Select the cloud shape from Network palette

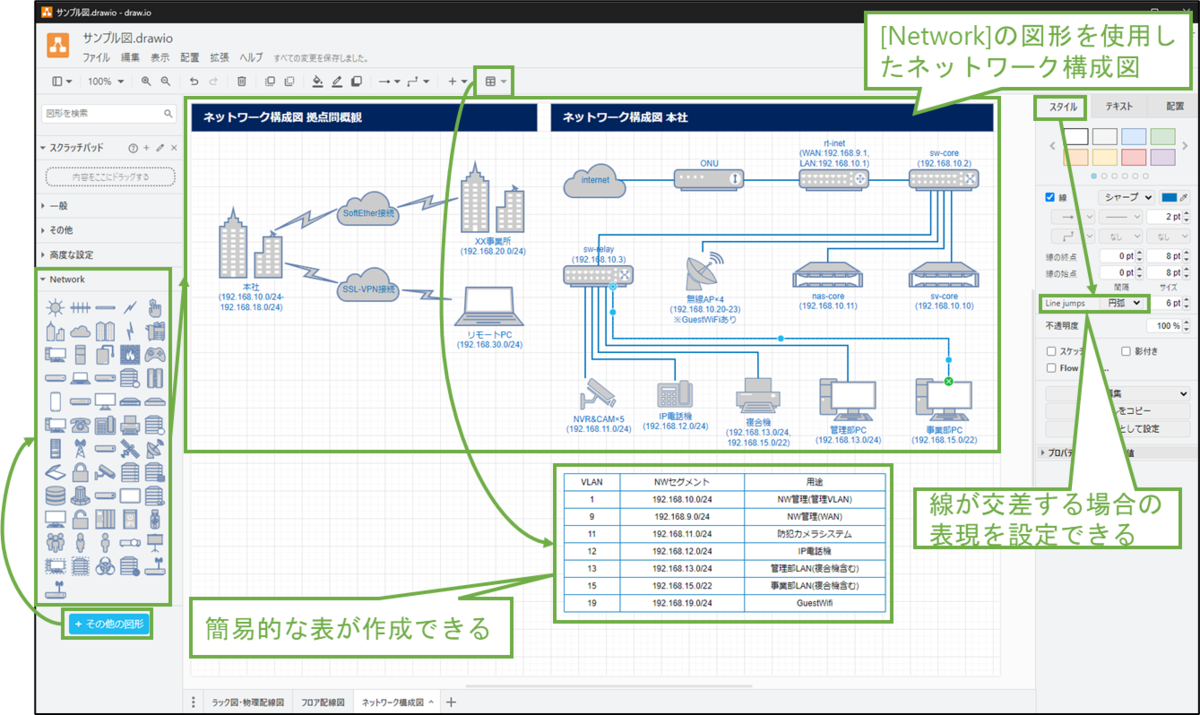(x=81, y=330)
